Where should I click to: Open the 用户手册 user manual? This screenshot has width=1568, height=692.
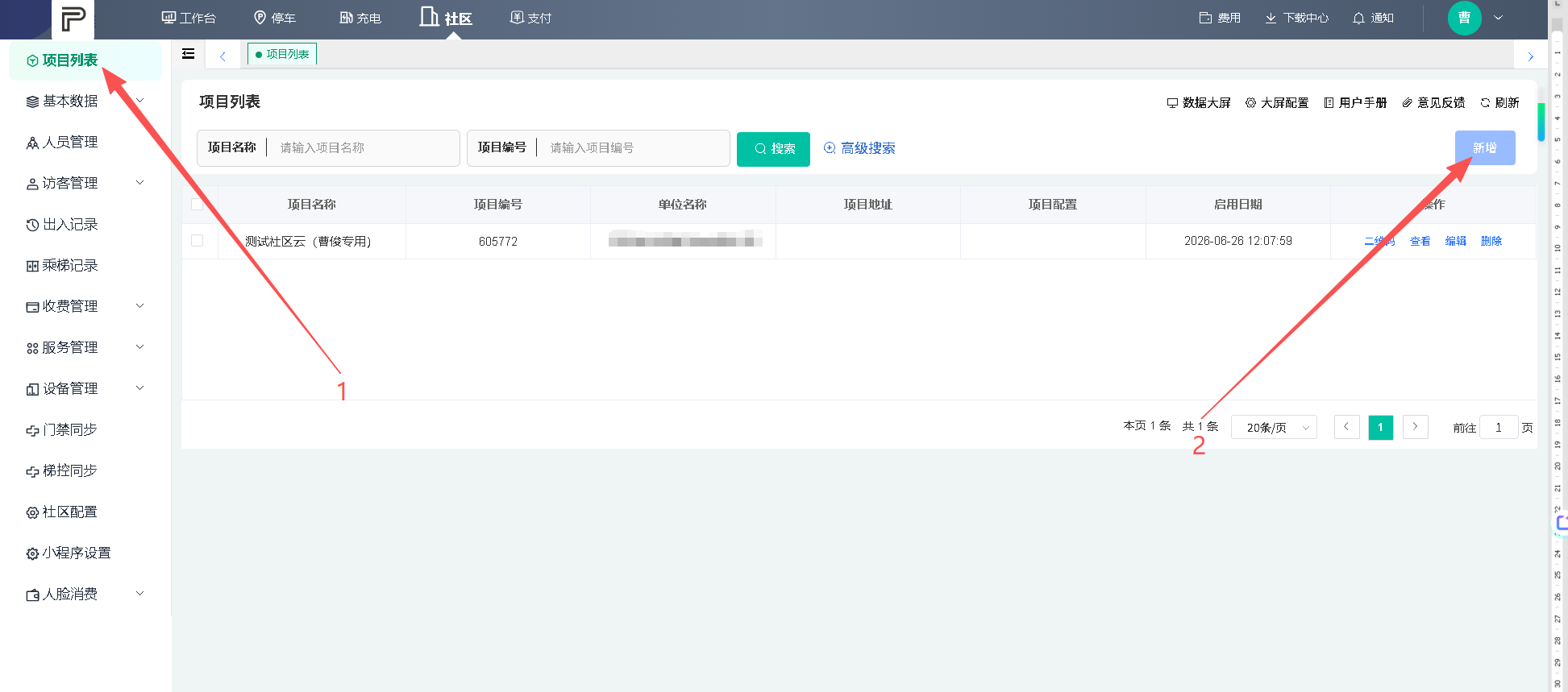pyautogui.click(x=1355, y=103)
